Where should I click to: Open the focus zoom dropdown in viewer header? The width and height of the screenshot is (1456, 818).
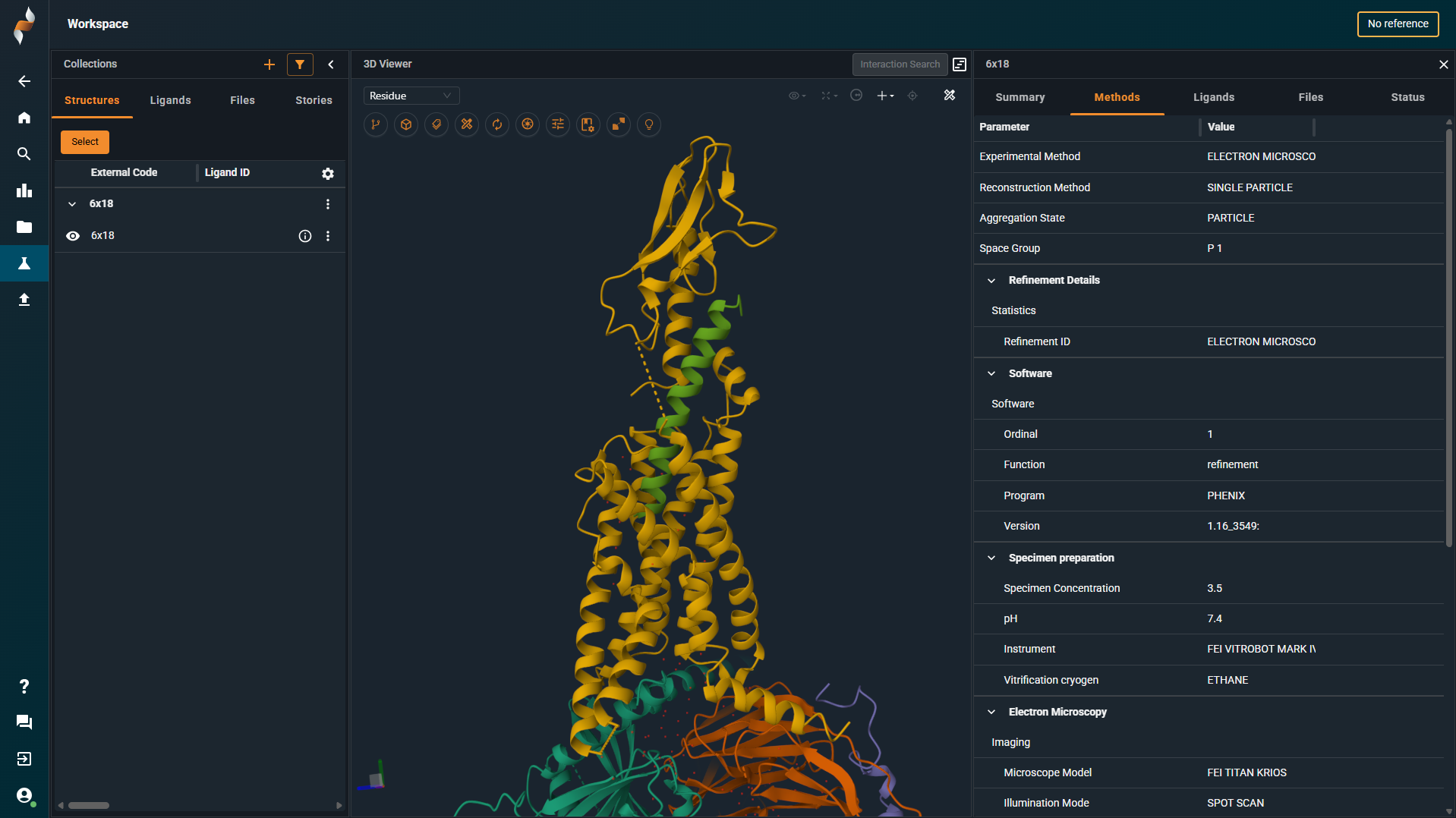tap(829, 96)
